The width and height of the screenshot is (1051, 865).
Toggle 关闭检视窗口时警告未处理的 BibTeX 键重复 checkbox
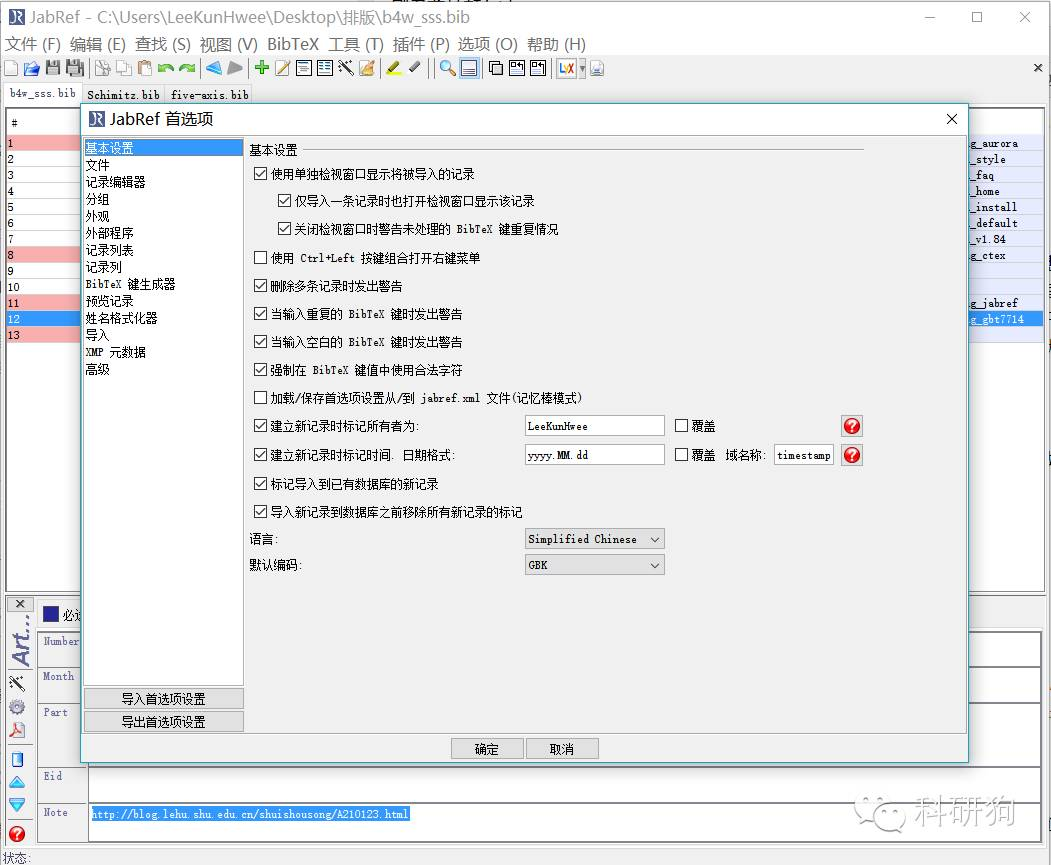(284, 228)
